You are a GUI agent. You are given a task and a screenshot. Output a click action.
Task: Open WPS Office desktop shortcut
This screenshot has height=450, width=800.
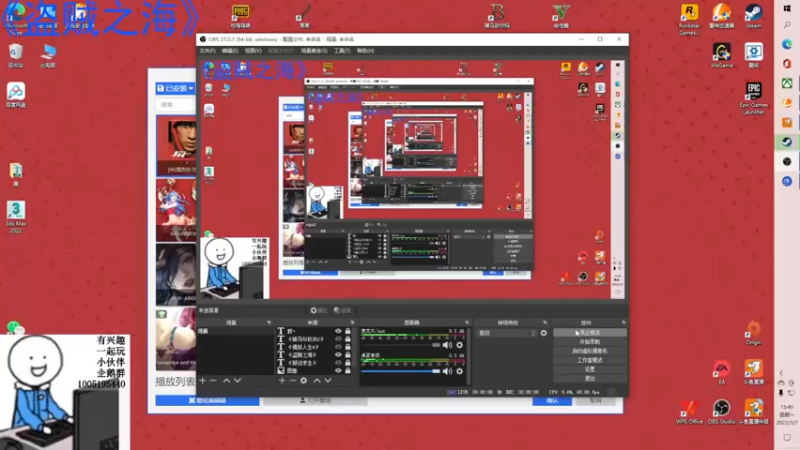(689, 412)
